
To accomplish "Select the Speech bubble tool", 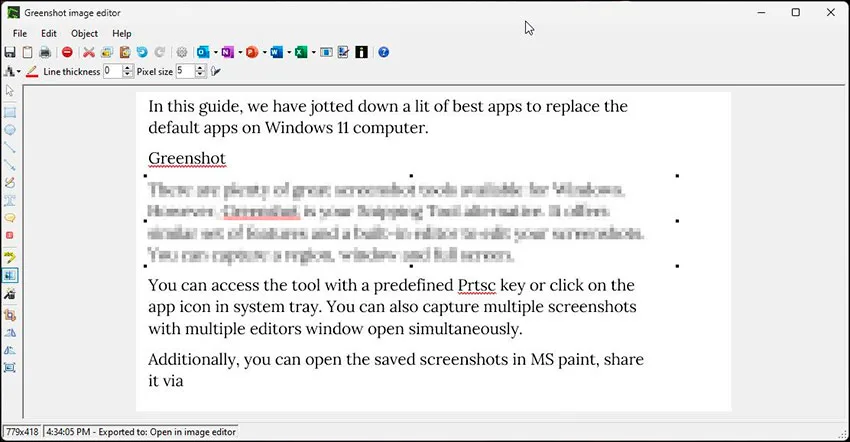I will 10,218.
